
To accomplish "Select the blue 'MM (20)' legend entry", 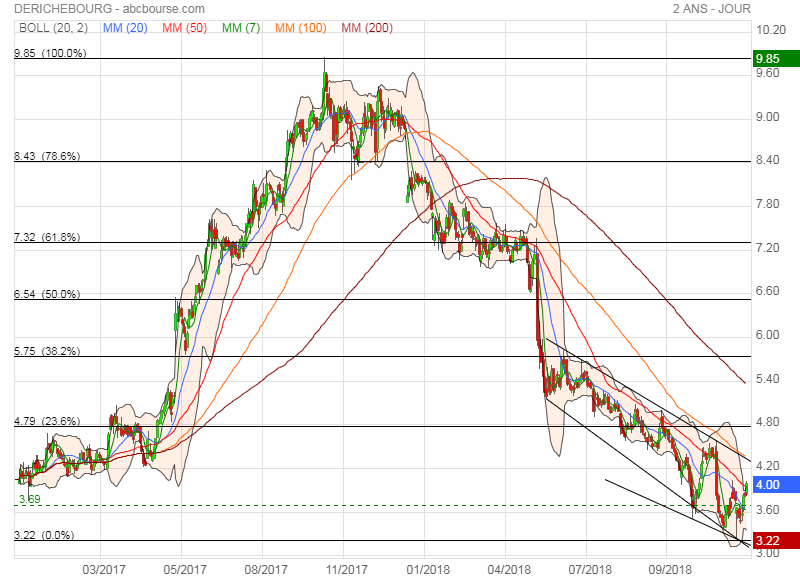I will (125, 28).
